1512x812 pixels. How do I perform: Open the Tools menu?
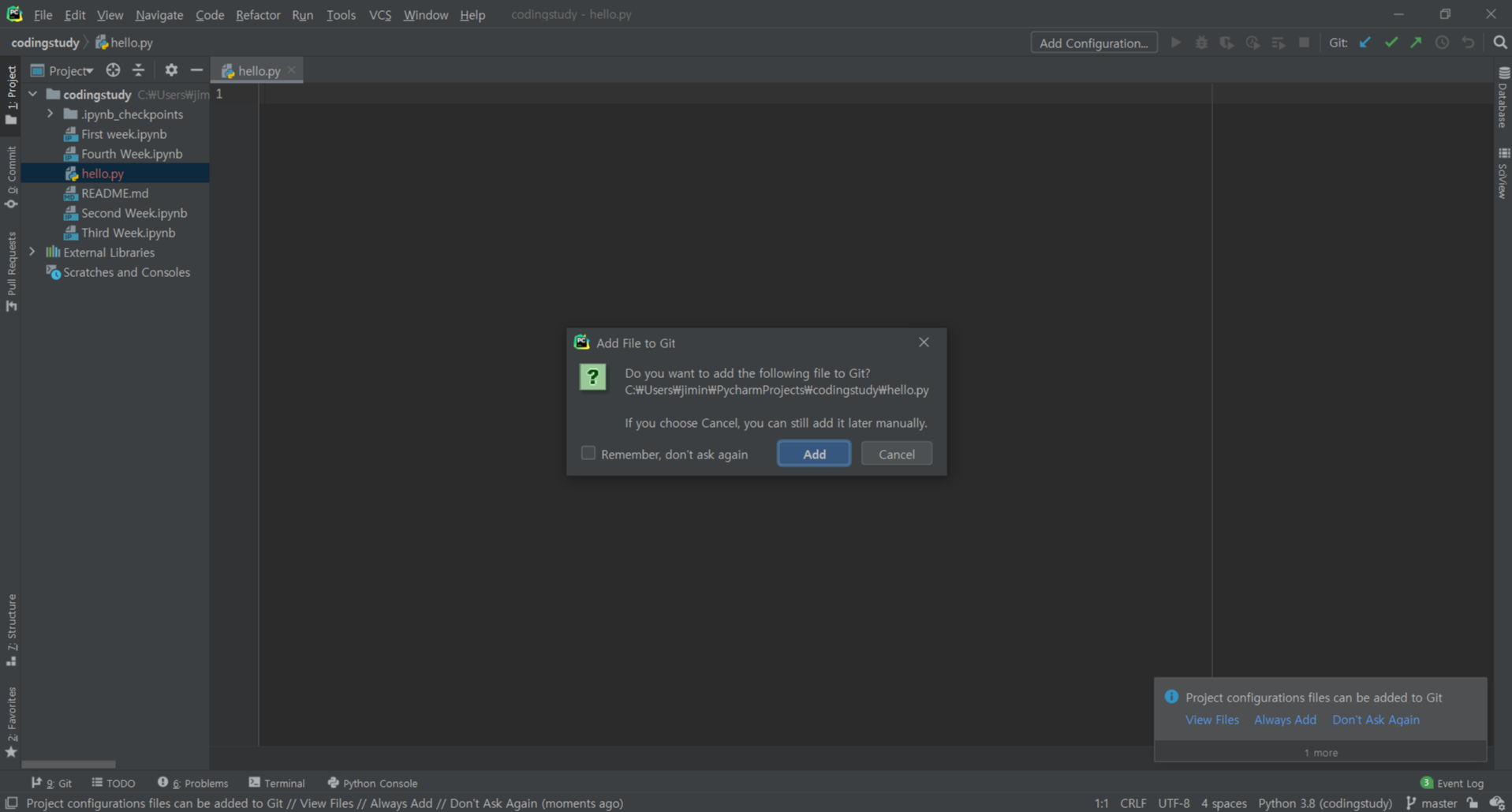tap(341, 14)
